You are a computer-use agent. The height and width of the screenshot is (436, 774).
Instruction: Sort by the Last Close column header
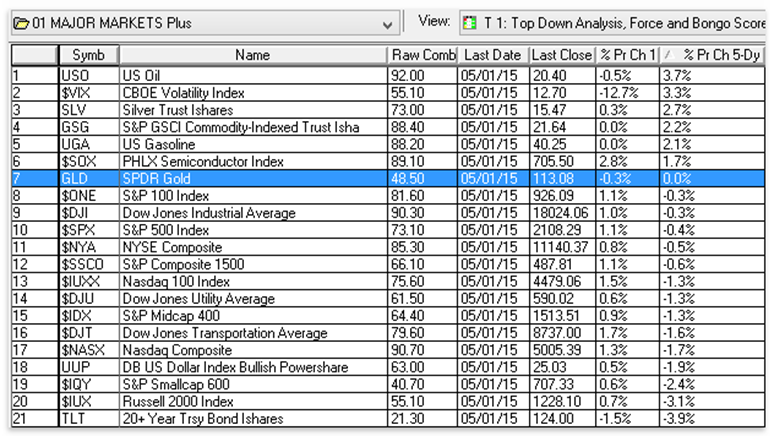[562, 55]
